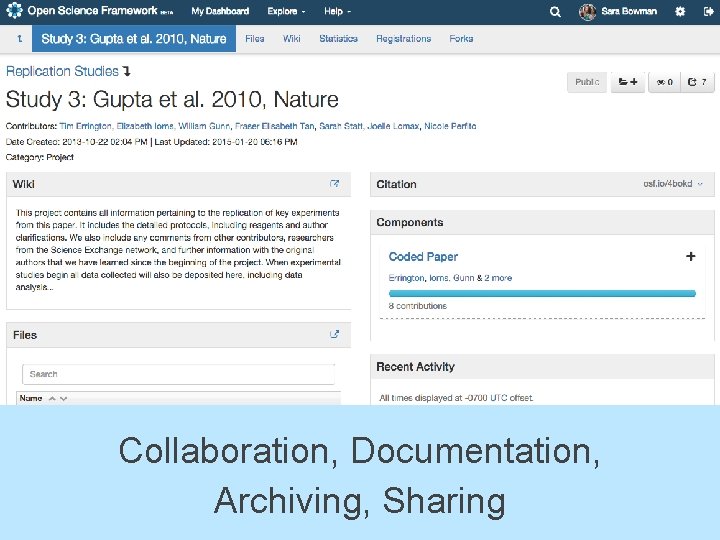The image size is (720, 540).
Task: Click the Study 3: Gupta et al. 2010 title
Action: pyautogui.click(x=172, y=100)
